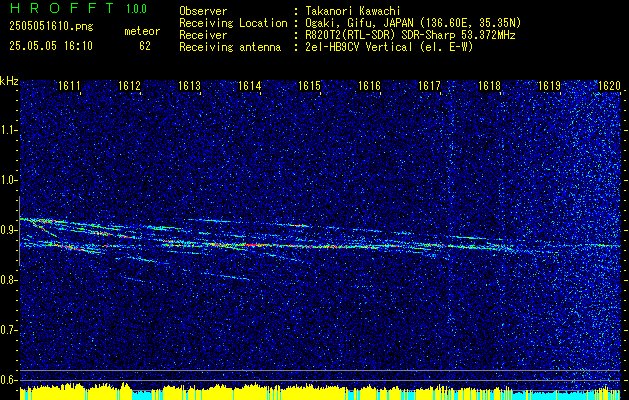
Task: Click the 1615 time marker
Action: (310, 85)
